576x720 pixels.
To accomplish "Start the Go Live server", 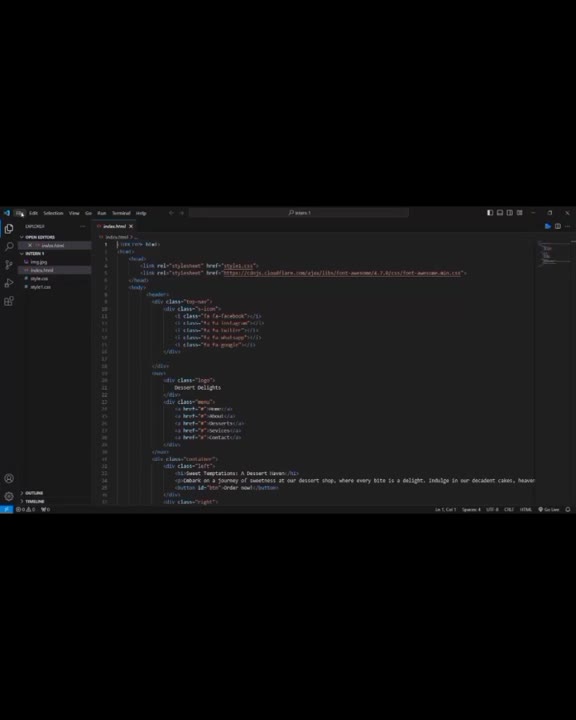I will [x=549, y=509].
